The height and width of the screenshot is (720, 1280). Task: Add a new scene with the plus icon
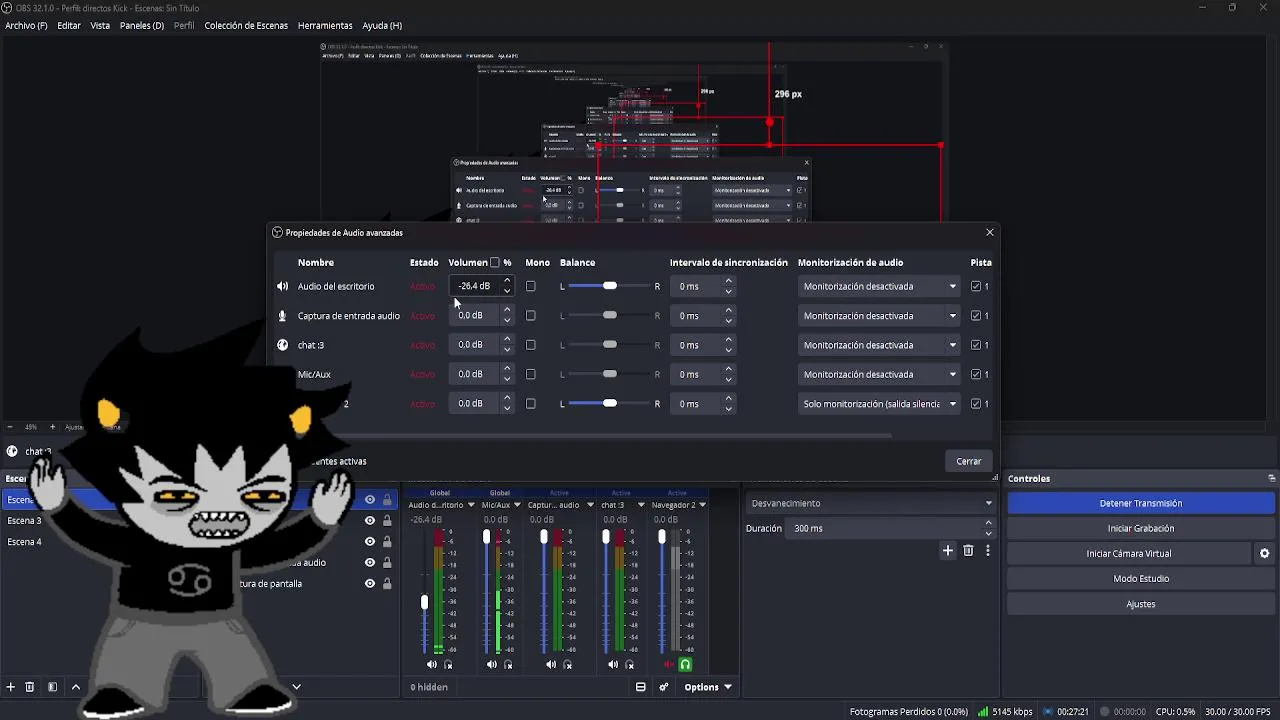click(11, 687)
